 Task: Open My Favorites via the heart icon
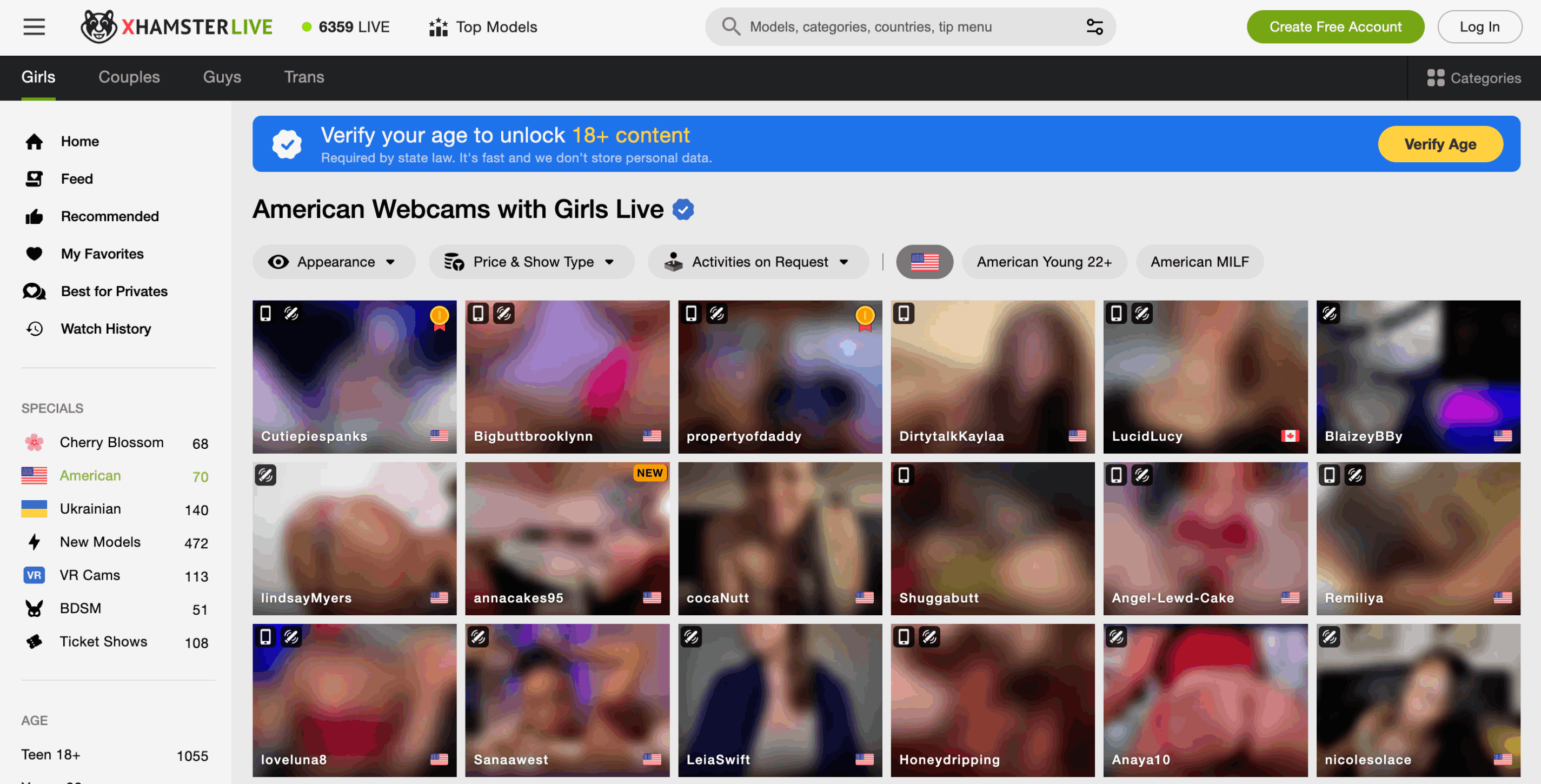coord(35,254)
